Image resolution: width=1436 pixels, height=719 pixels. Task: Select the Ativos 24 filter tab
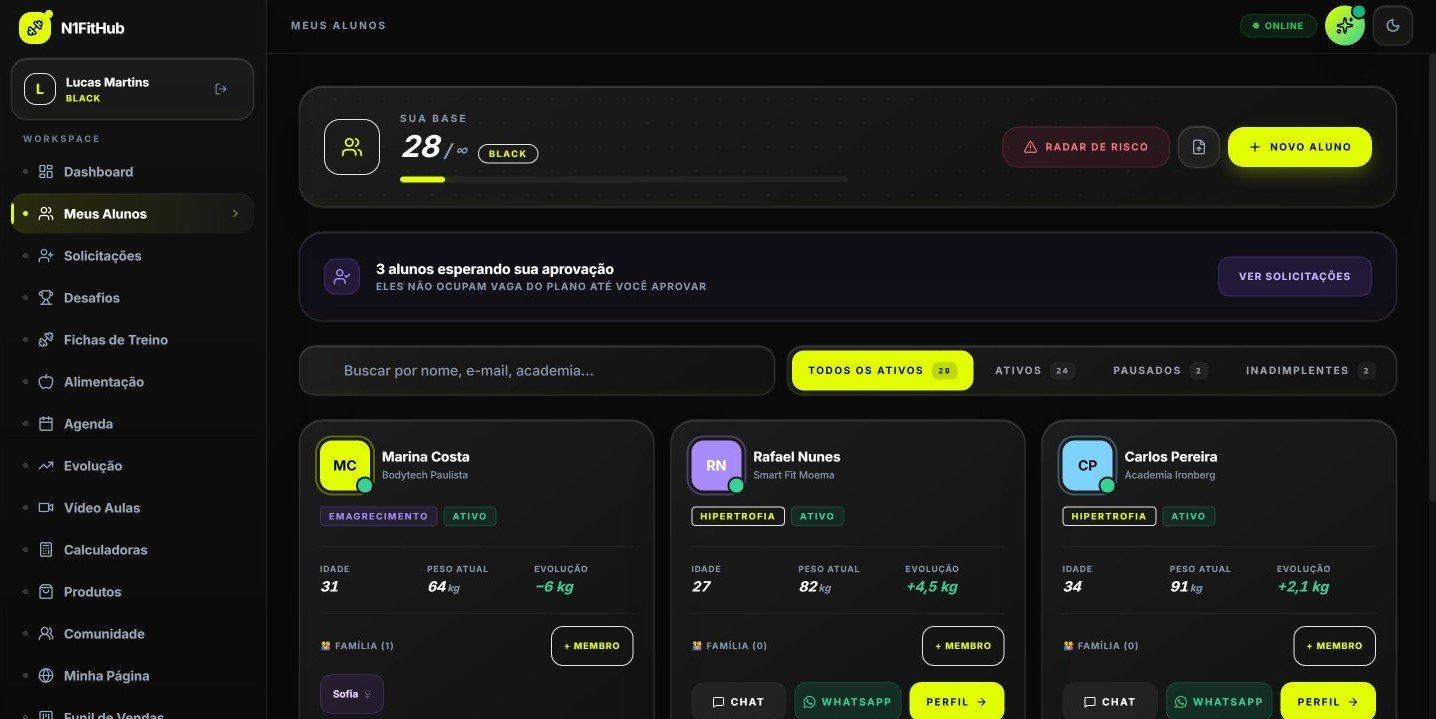pyautogui.click(x=1035, y=371)
